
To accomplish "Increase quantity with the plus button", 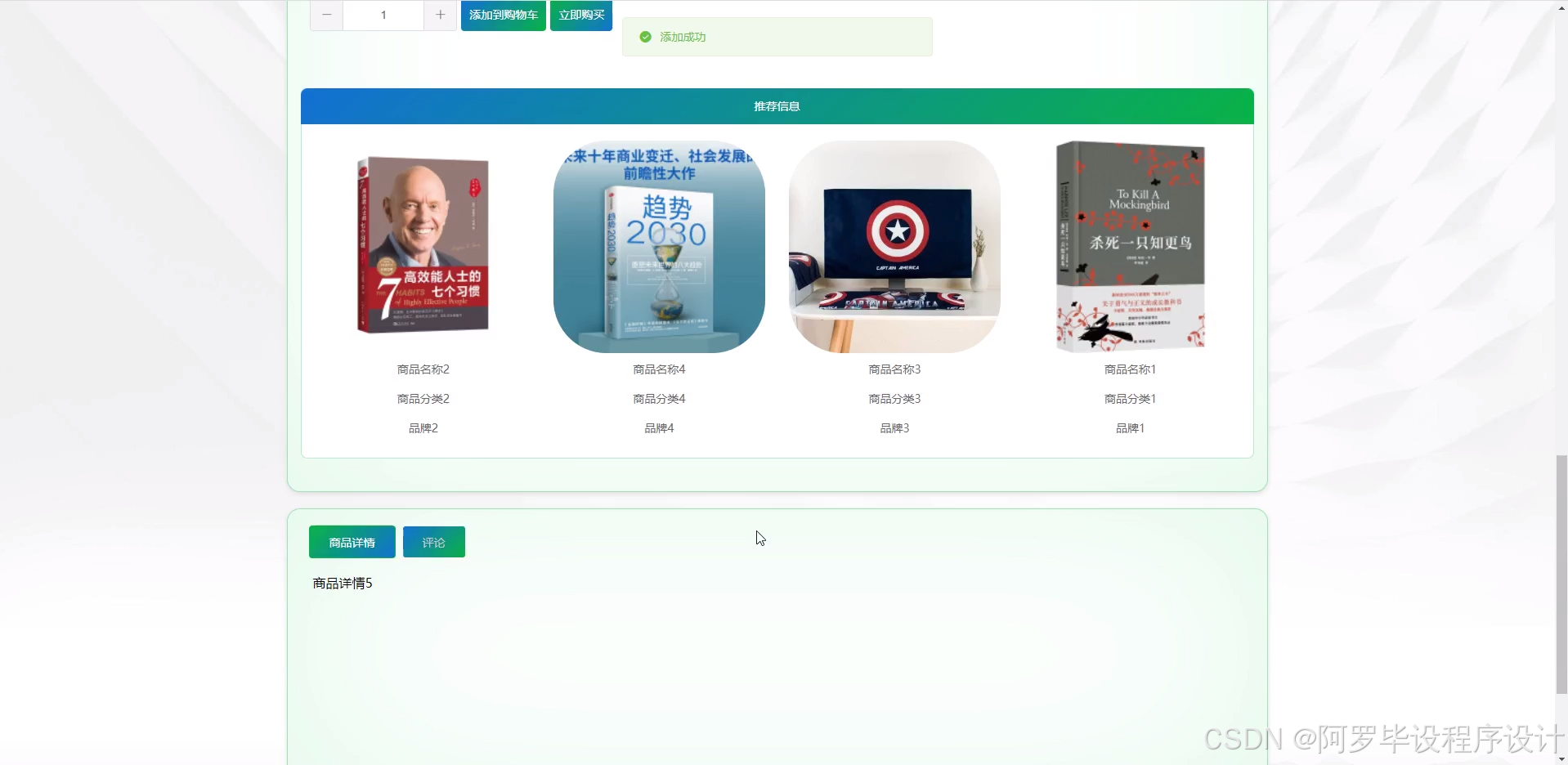I will [440, 16].
